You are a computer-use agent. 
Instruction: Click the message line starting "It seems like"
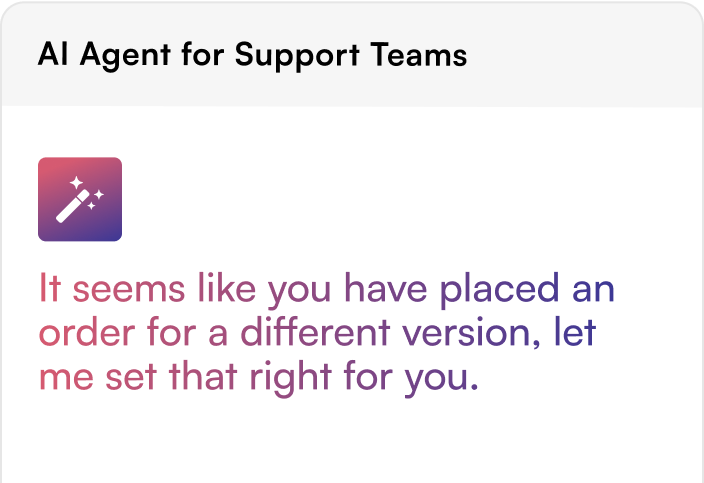[327, 290]
